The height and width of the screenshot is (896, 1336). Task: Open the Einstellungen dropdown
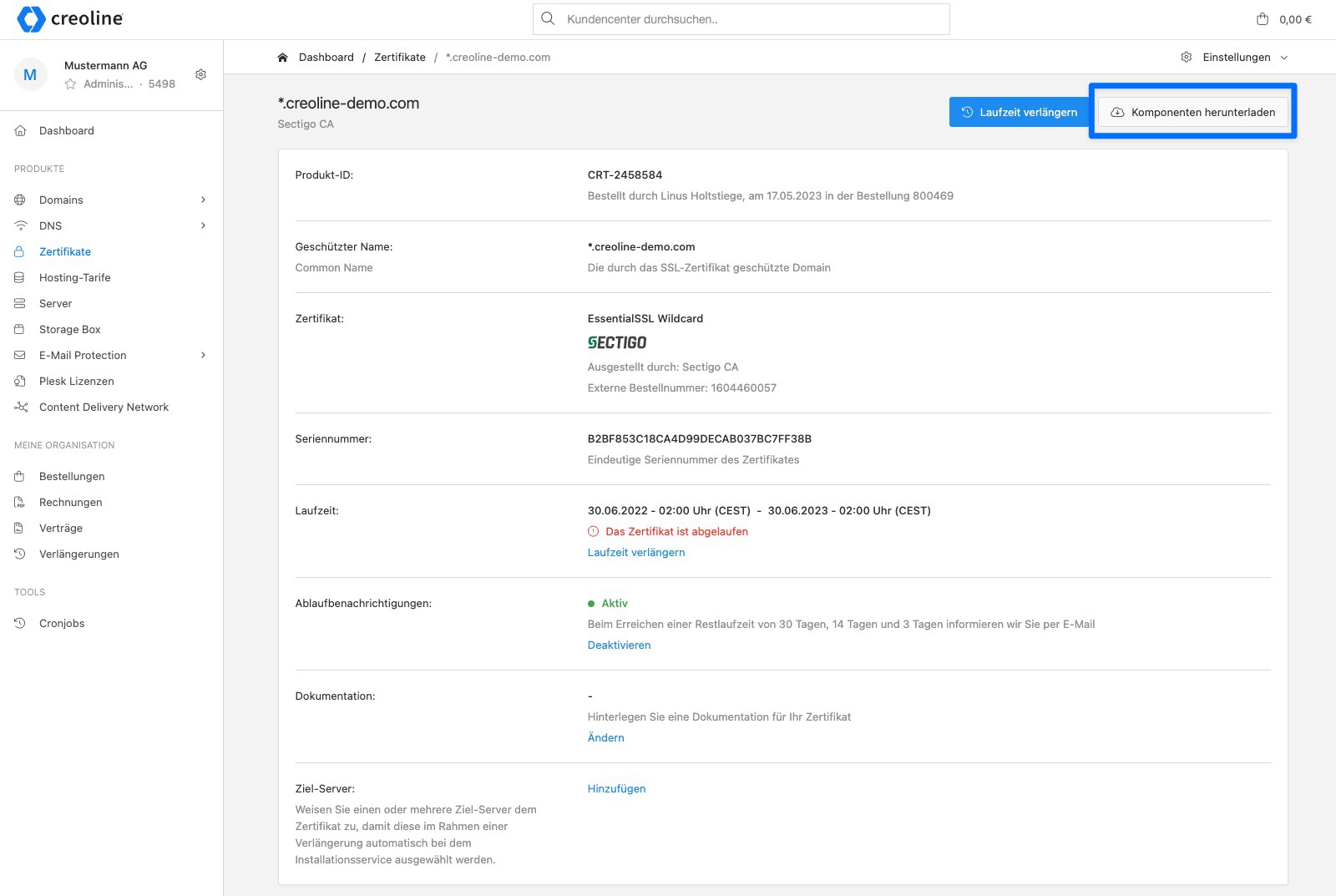(1235, 57)
